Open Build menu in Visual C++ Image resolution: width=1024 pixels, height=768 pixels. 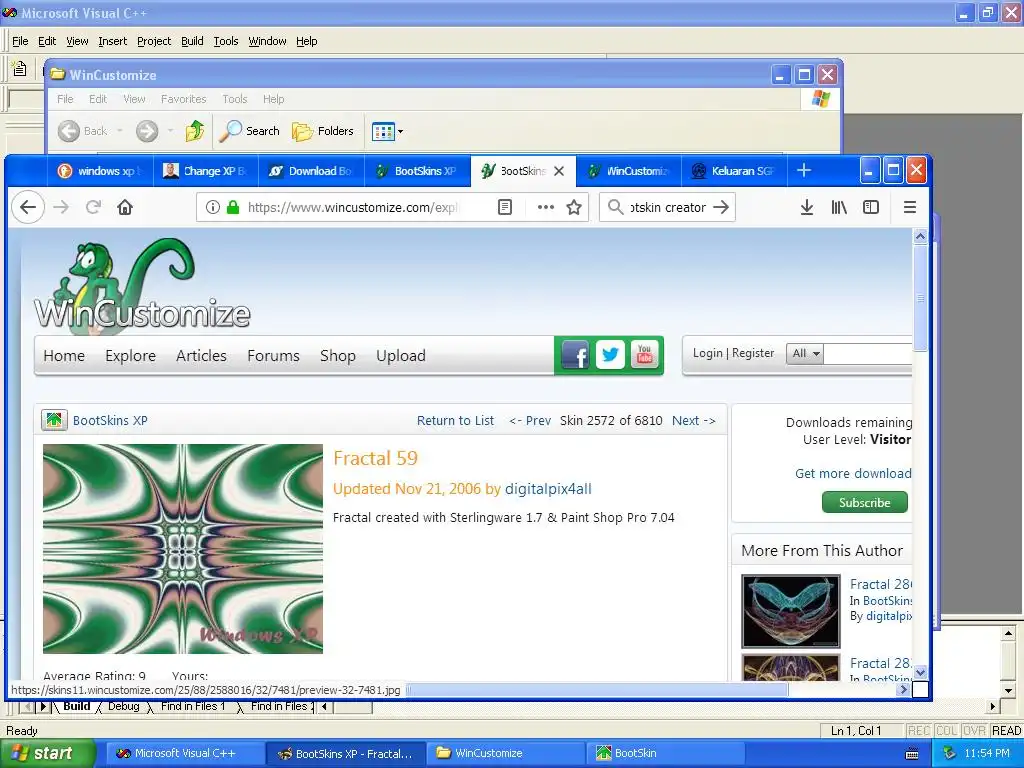pos(192,41)
